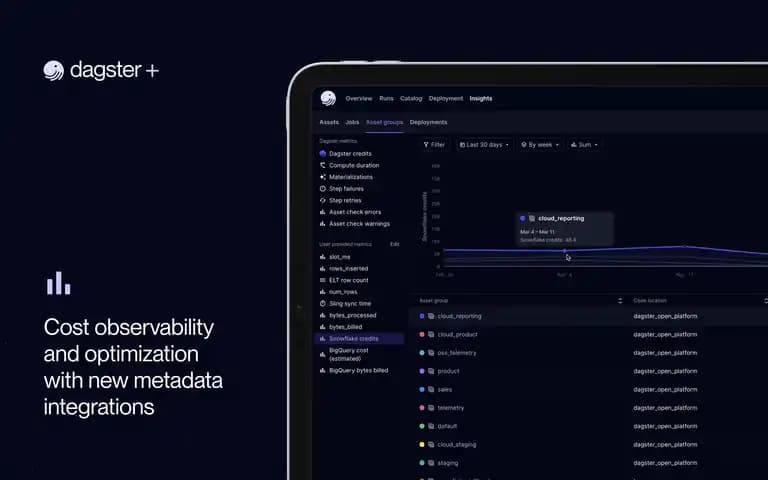
Task: Click dagster_open_platform in the cloud_staging row
Action: pos(665,445)
